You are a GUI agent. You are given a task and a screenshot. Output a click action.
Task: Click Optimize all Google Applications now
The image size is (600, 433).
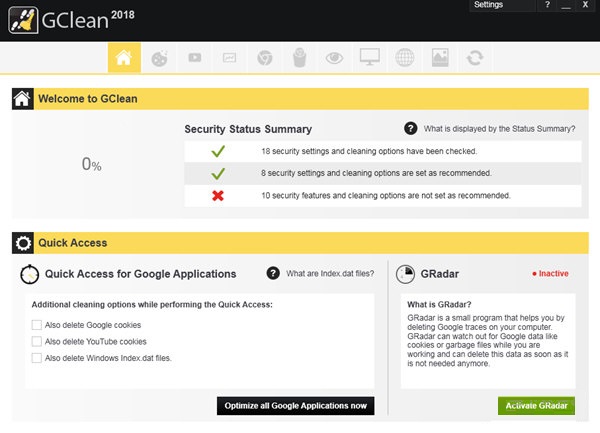pyautogui.click(x=296, y=405)
